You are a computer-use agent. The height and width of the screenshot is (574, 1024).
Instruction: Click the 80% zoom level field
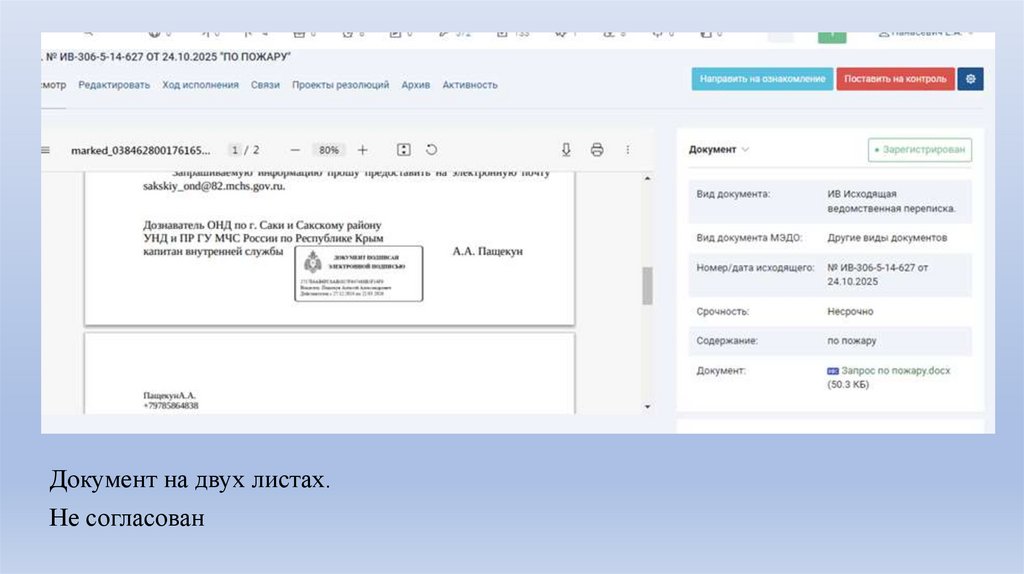click(328, 150)
